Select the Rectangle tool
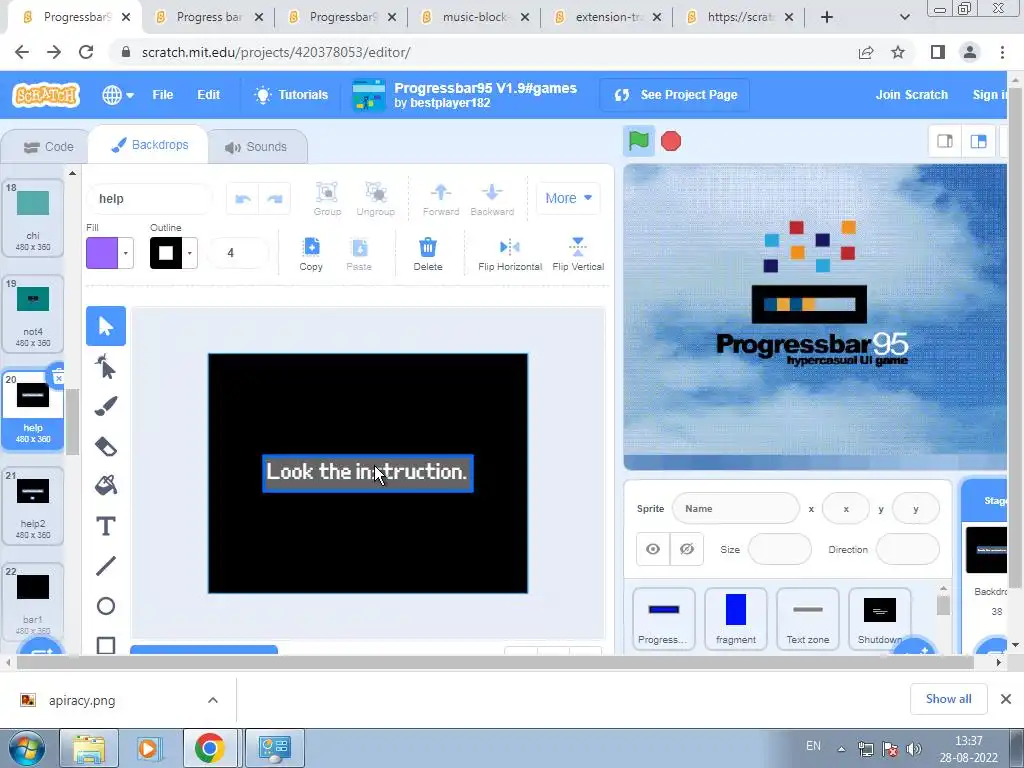 pyautogui.click(x=106, y=645)
